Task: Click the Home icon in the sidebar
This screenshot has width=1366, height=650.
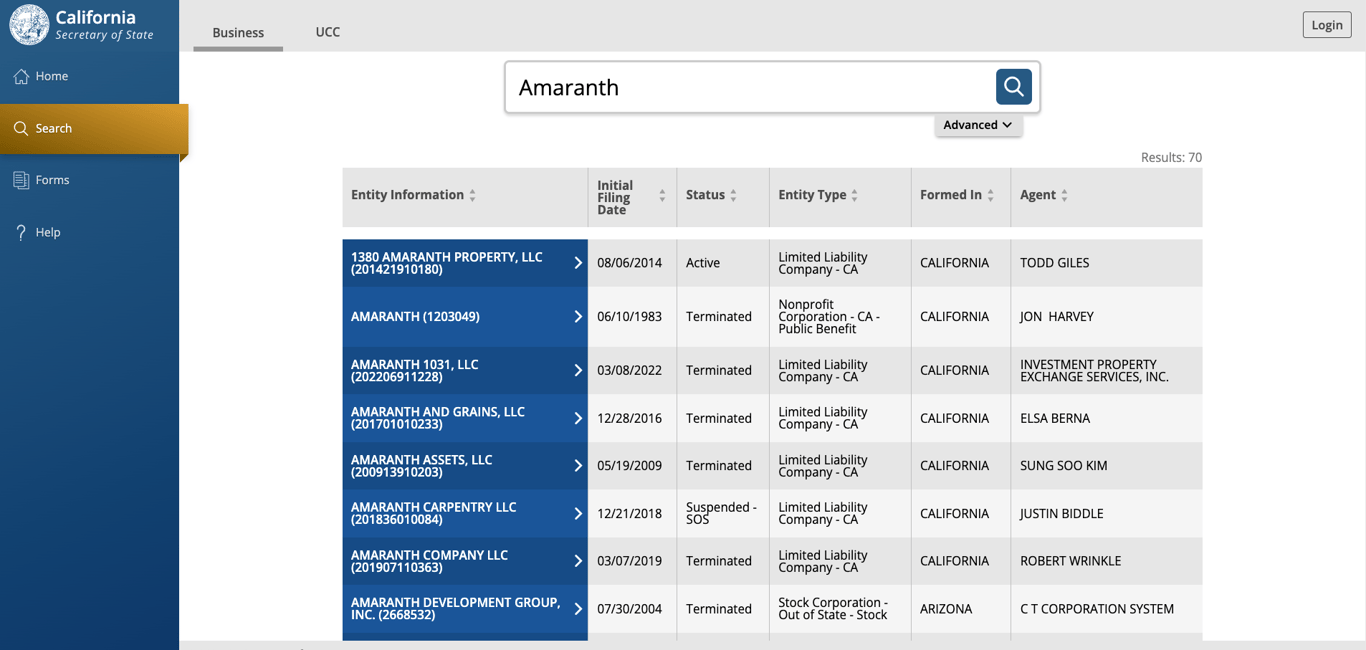Action: (20, 76)
